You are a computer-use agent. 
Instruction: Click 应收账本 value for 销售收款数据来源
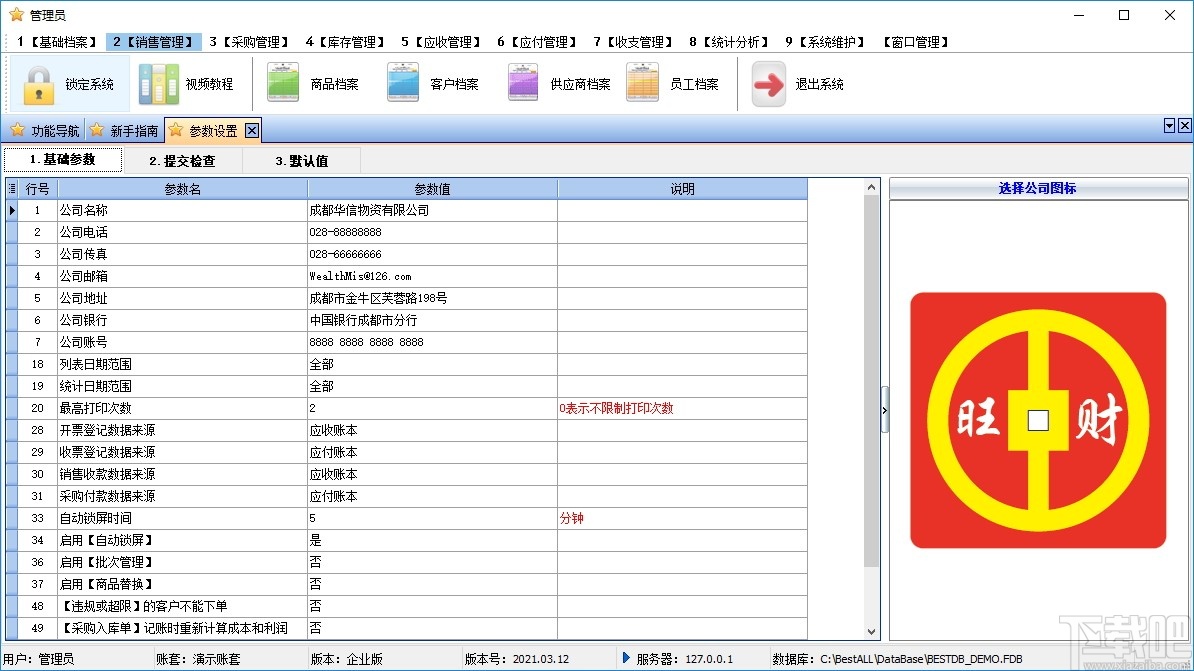click(433, 474)
